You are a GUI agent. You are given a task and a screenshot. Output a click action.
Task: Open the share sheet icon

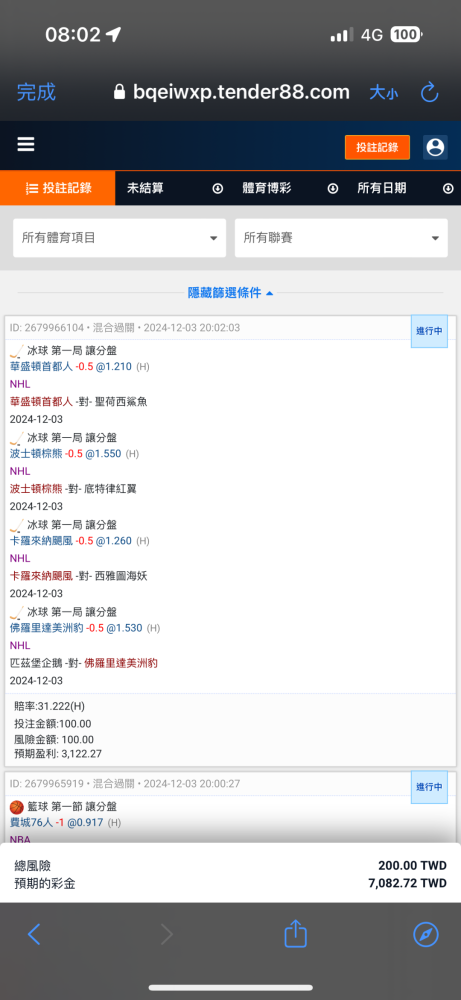click(x=295, y=933)
